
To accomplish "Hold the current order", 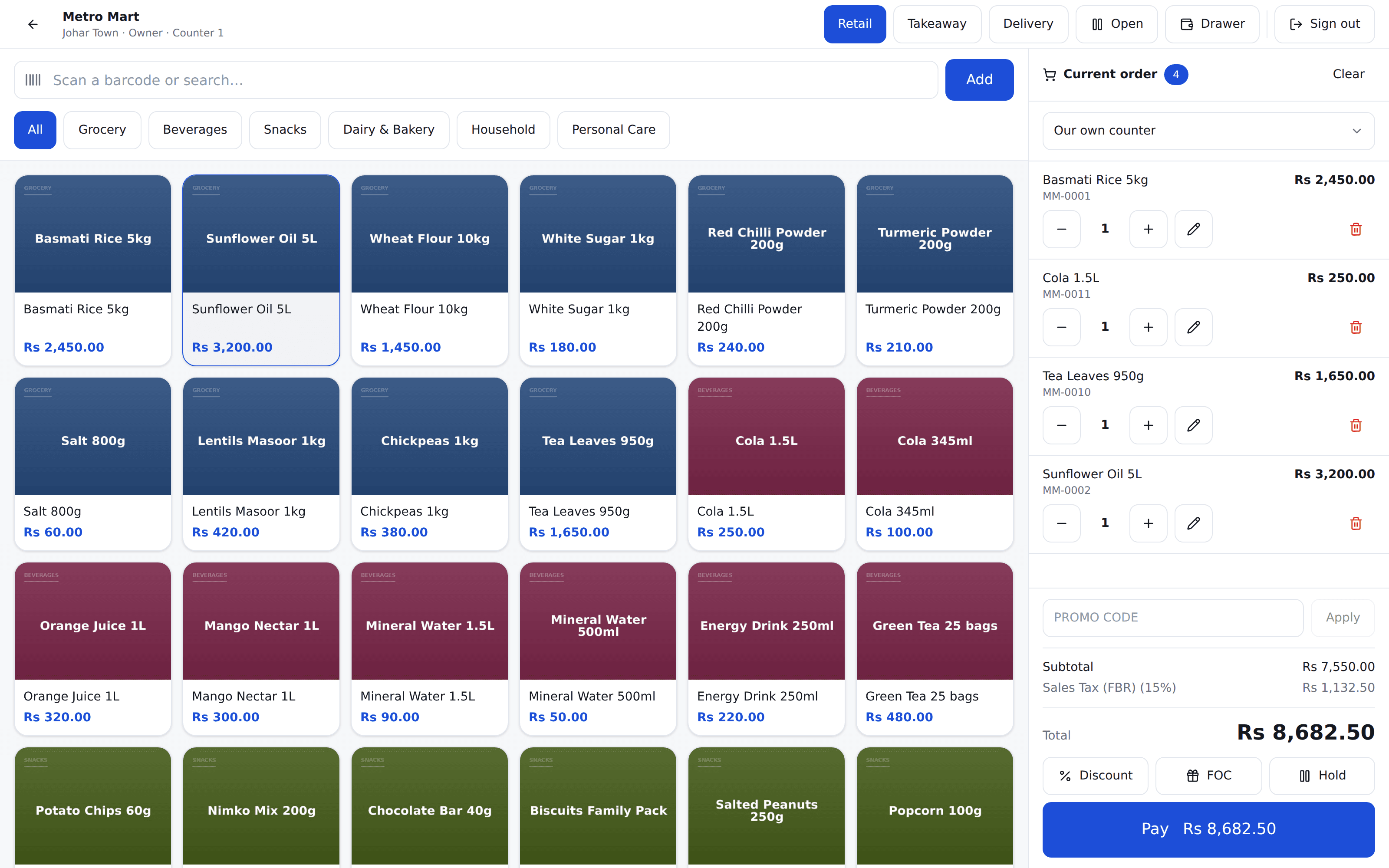I will (1322, 776).
